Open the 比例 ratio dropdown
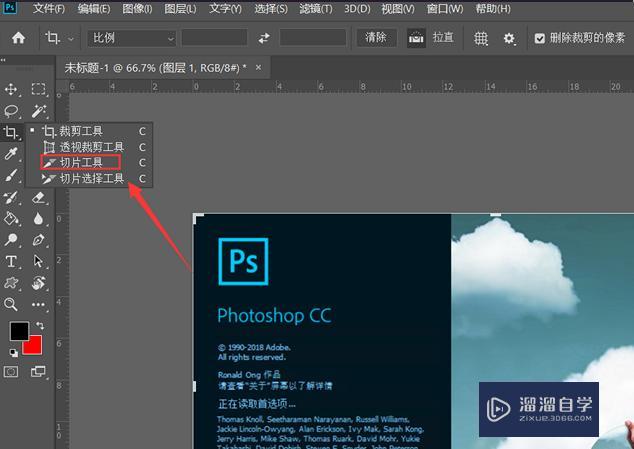634x449 pixels. pyautogui.click(x=132, y=38)
